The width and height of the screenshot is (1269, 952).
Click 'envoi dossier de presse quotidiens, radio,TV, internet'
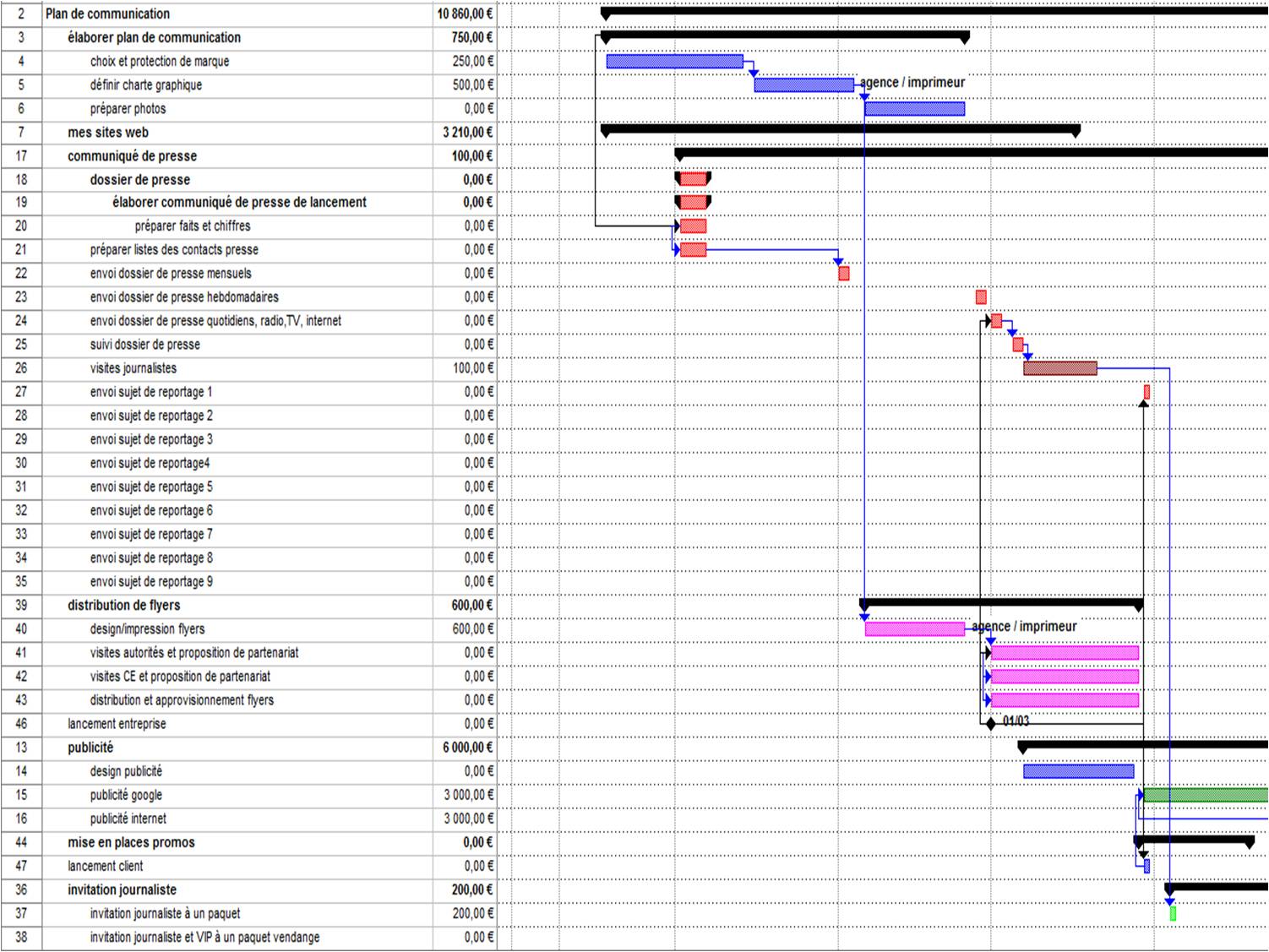click(x=215, y=320)
